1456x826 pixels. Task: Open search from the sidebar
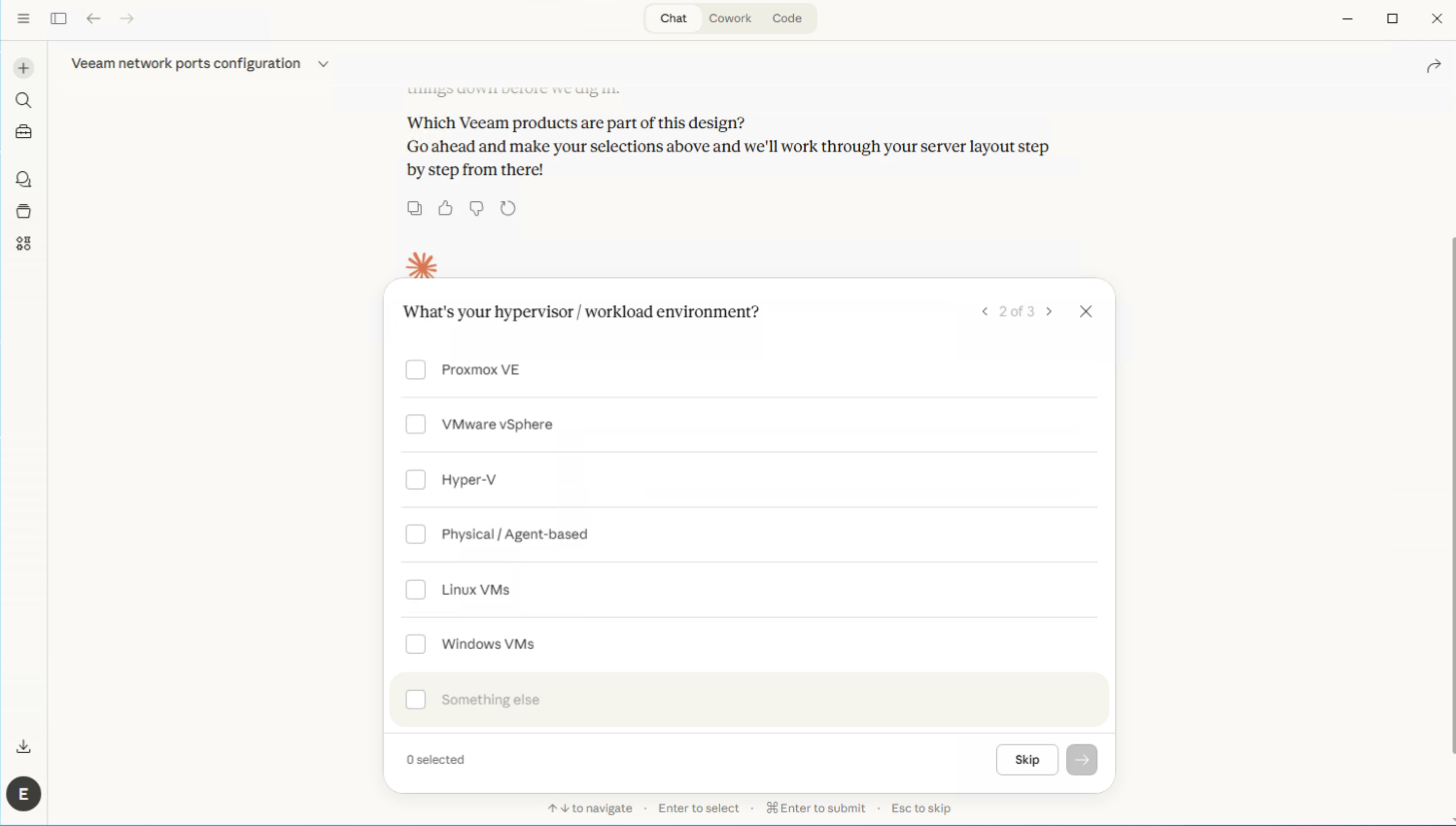[23, 101]
